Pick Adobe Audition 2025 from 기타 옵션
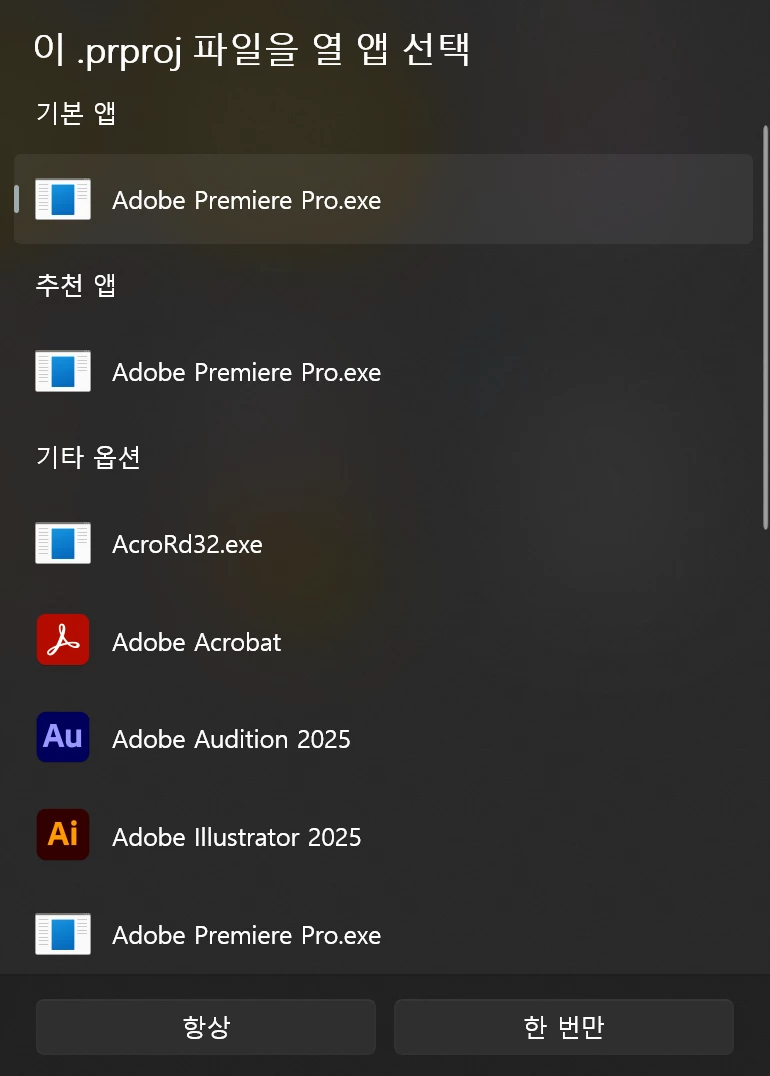 (383, 738)
